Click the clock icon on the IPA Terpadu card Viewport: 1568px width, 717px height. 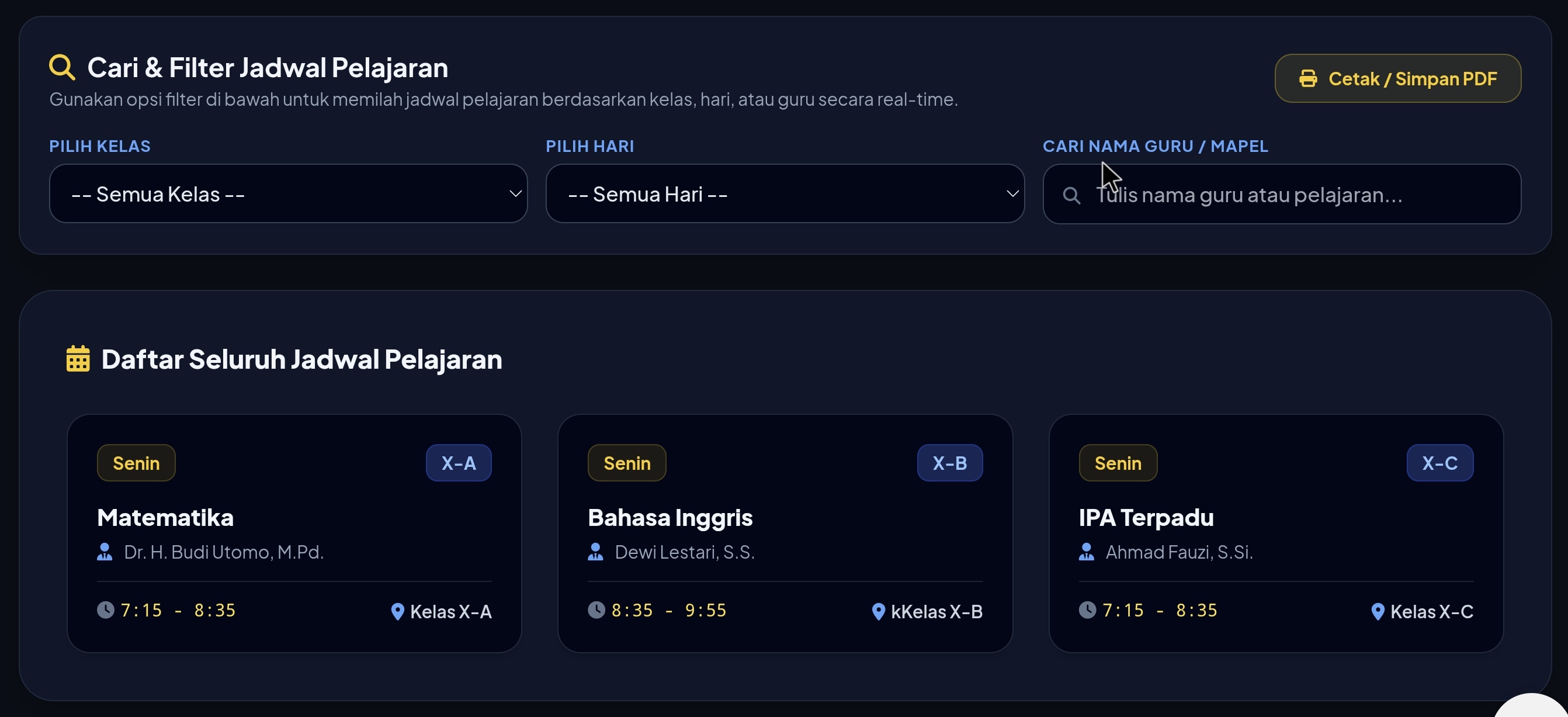(x=1087, y=610)
